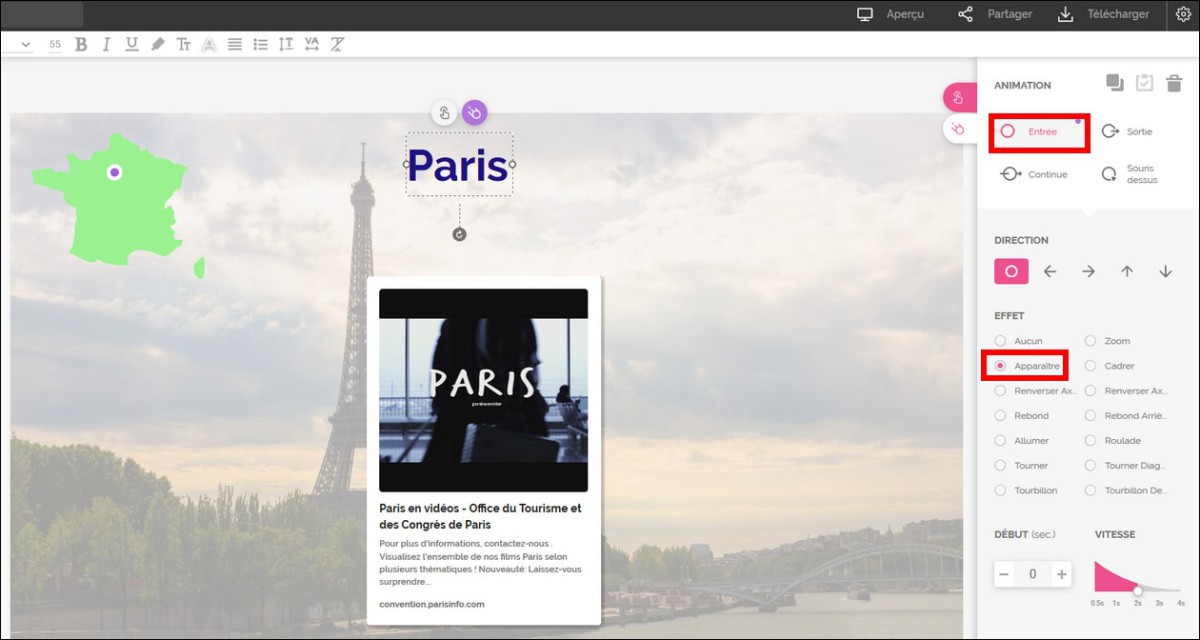Select the text highlighter icon
The width and height of the screenshot is (1200, 640).
click(157, 44)
